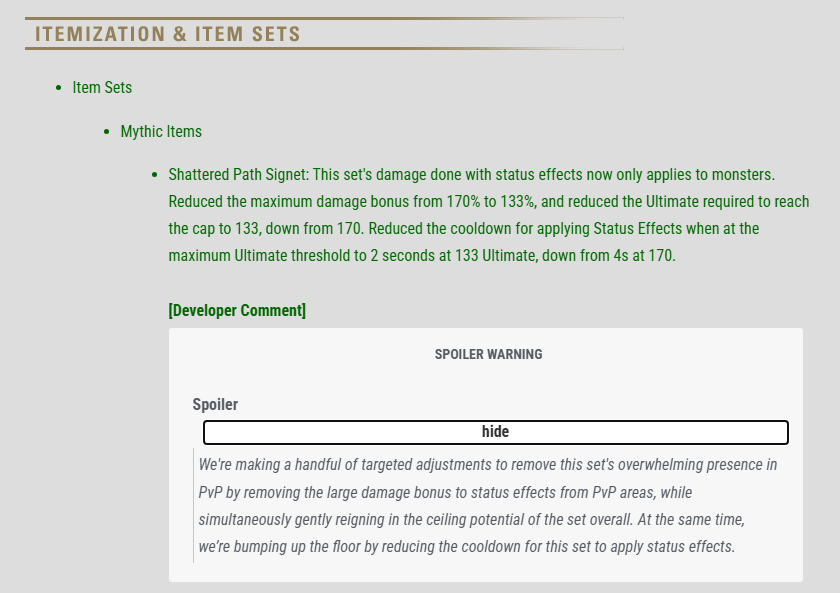Select the Itemization & Item Sets heading
The image size is (840, 593).
click(168, 34)
